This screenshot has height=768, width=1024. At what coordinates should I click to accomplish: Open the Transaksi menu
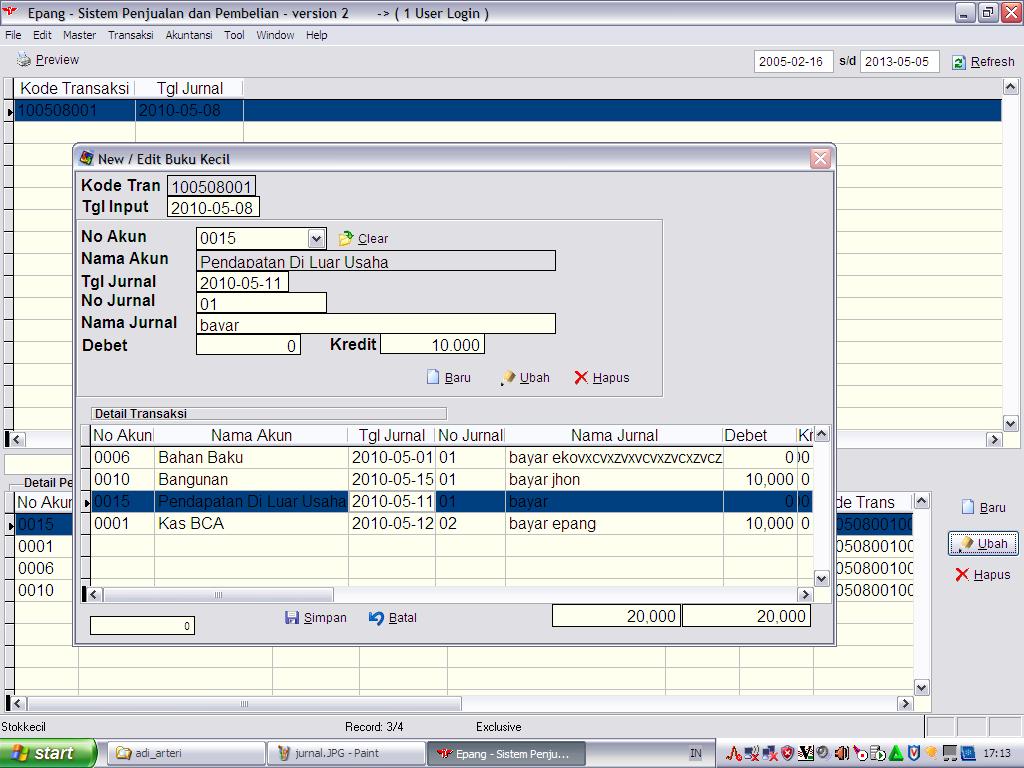pyautogui.click(x=130, y=35)
